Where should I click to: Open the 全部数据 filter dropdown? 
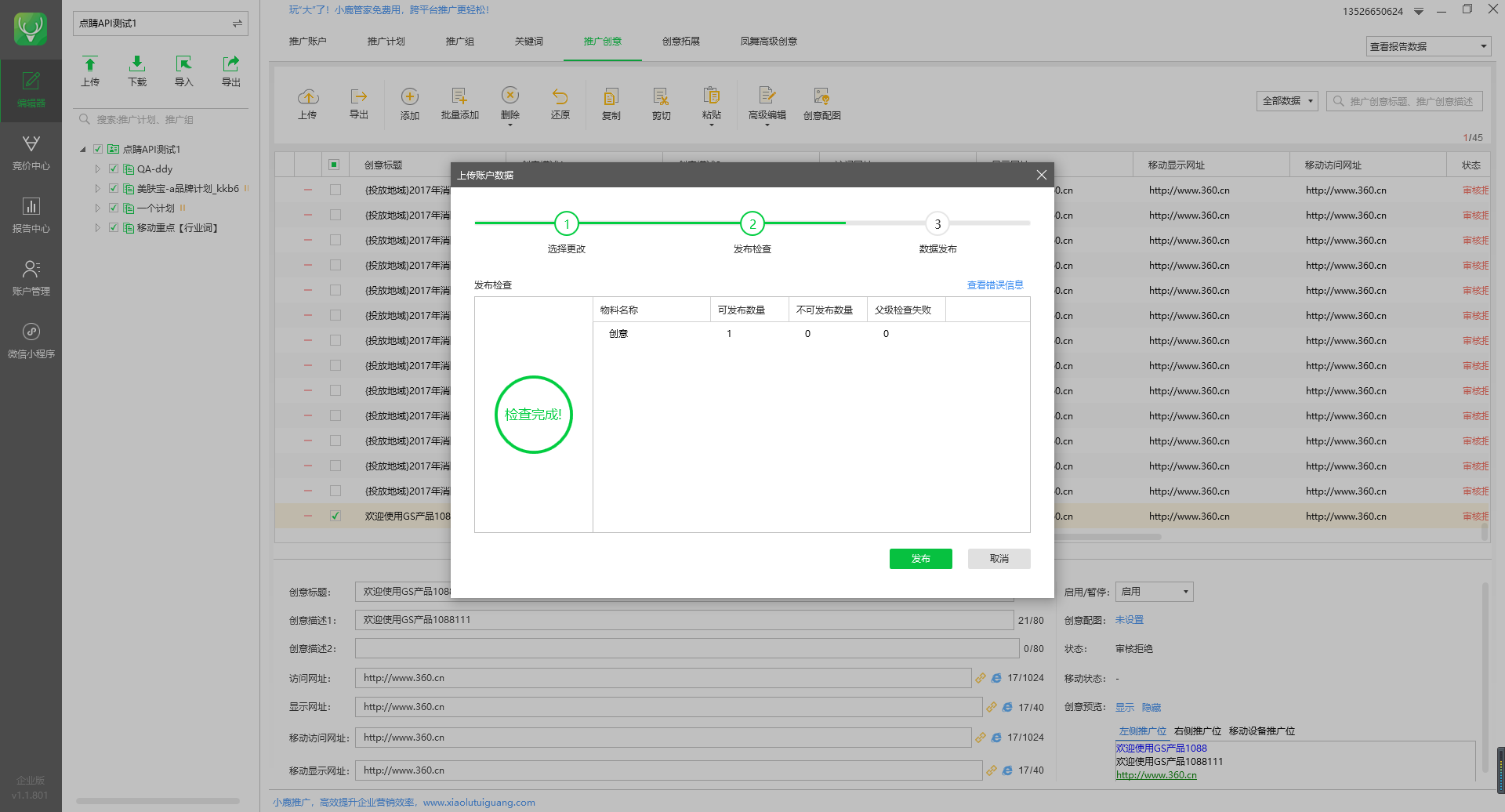[1288, 101]
